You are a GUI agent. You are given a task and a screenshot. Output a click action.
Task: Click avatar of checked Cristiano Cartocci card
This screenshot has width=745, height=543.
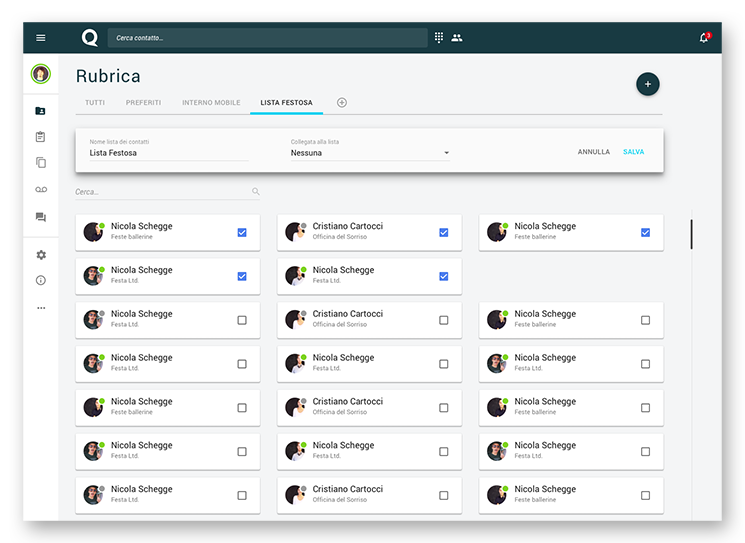[x=295, y=232]
